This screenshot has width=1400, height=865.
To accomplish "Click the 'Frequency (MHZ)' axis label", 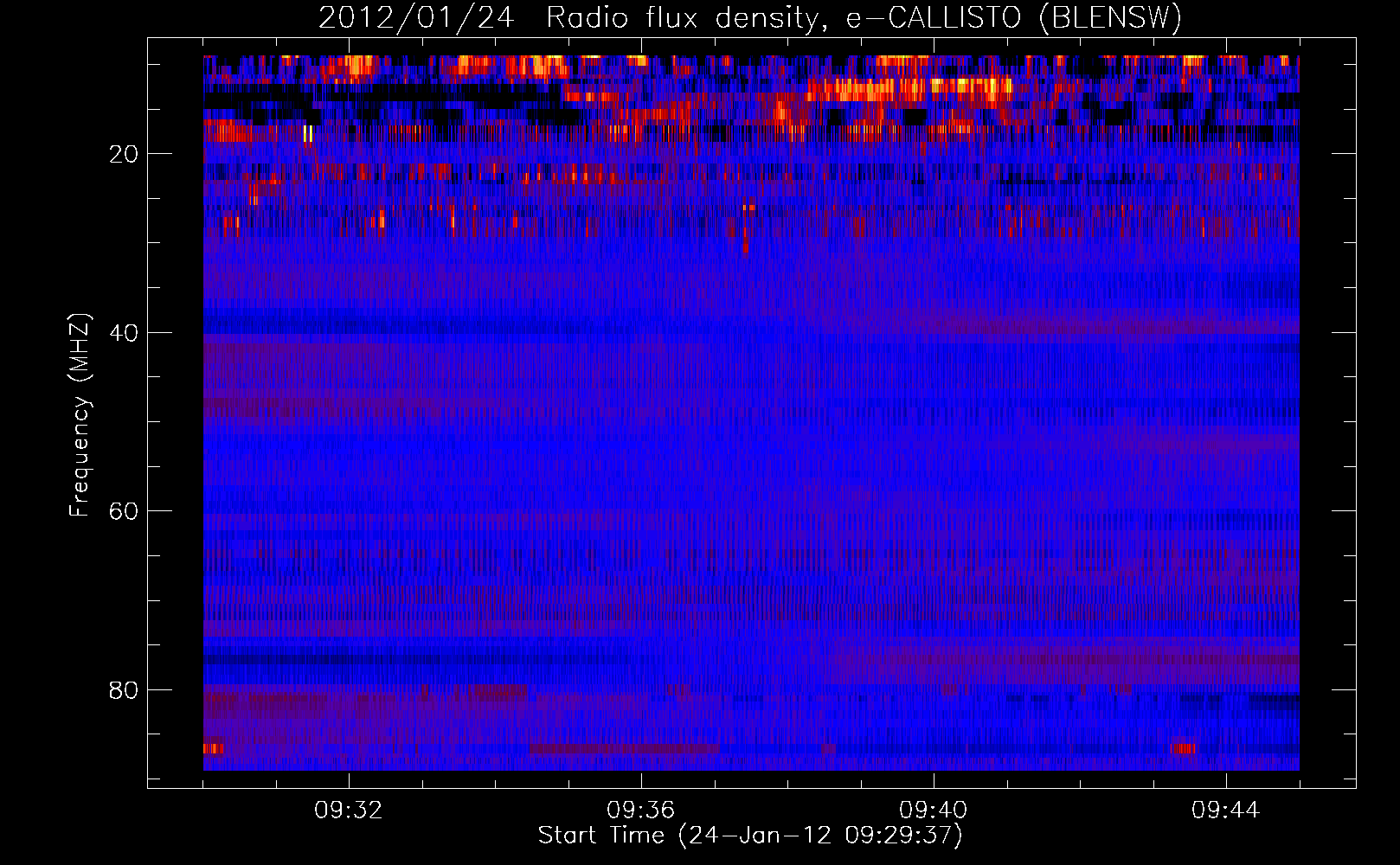I will coord(80,415).
